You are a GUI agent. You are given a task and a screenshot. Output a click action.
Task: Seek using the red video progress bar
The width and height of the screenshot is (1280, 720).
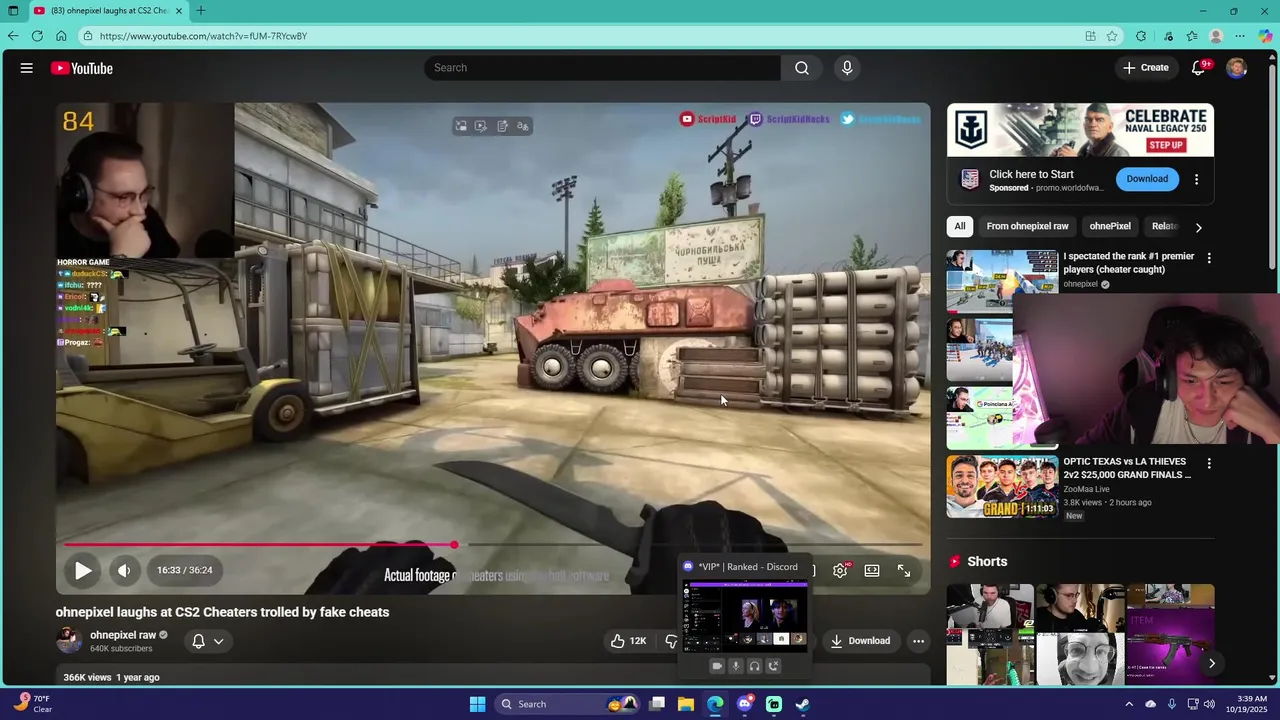point(493,545)
